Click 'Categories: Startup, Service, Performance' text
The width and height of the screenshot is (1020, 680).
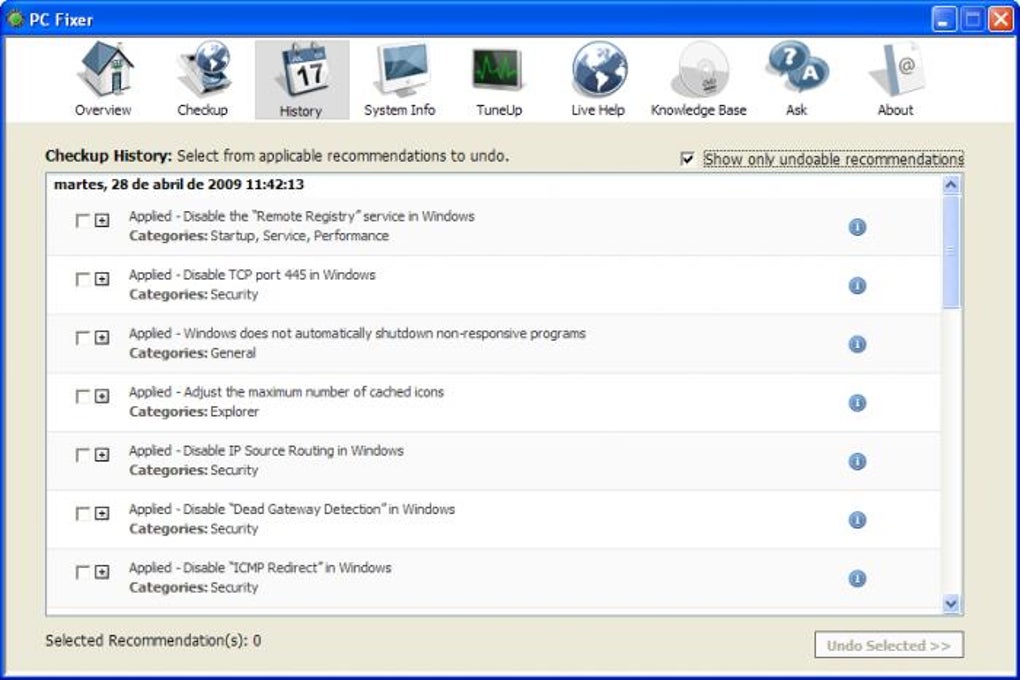tap(259, 236)
